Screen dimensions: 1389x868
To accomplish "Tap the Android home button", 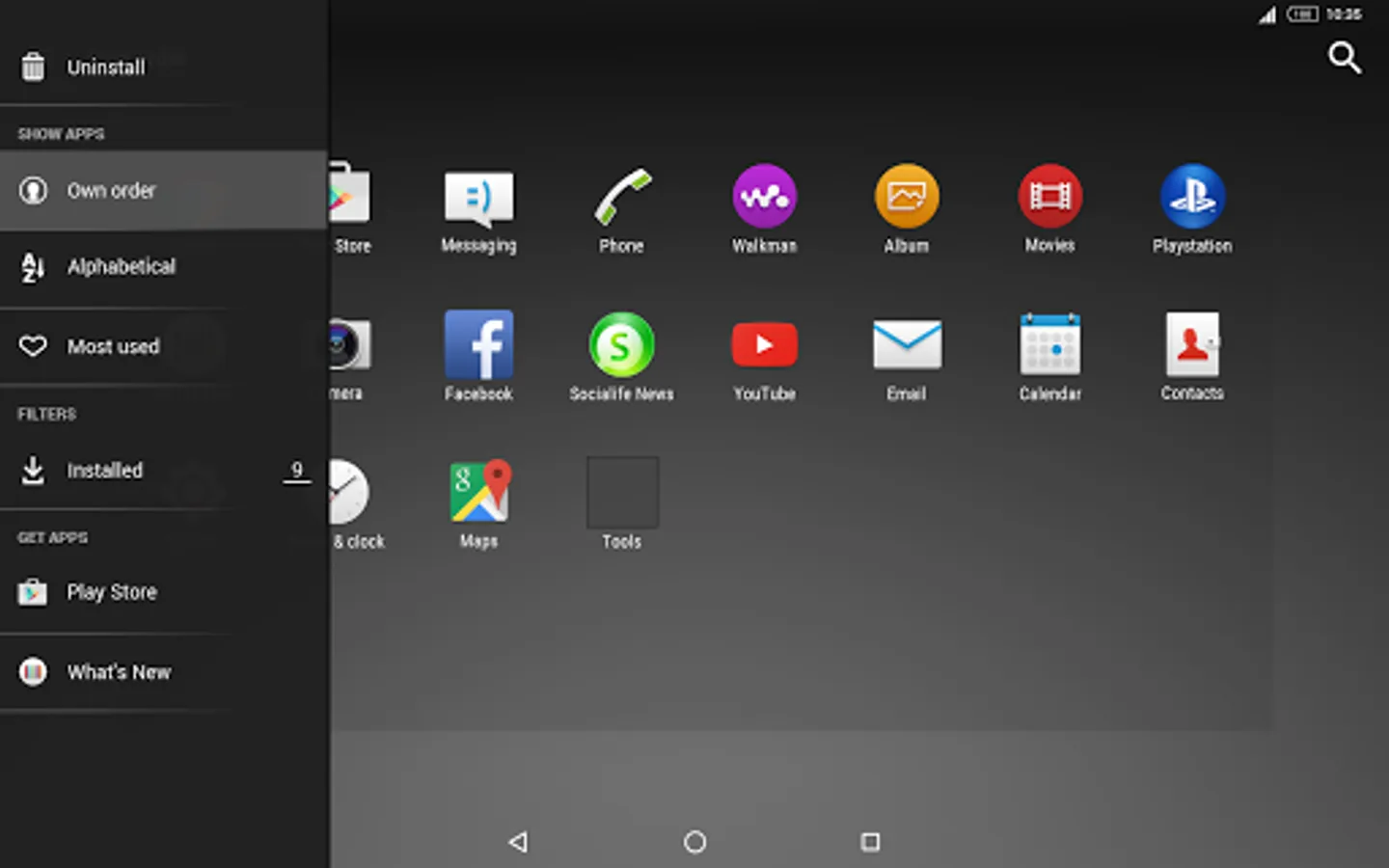I will (694, 842).
